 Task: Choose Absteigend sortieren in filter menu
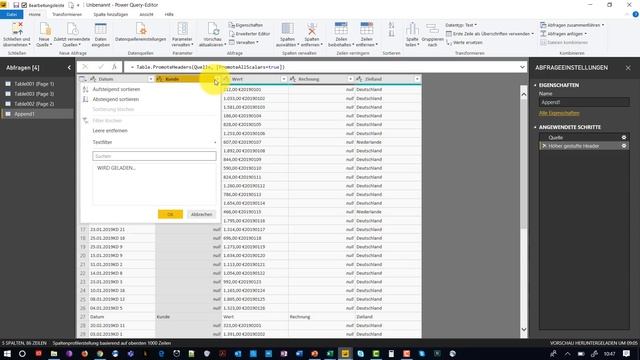click(x=116, y=99)
